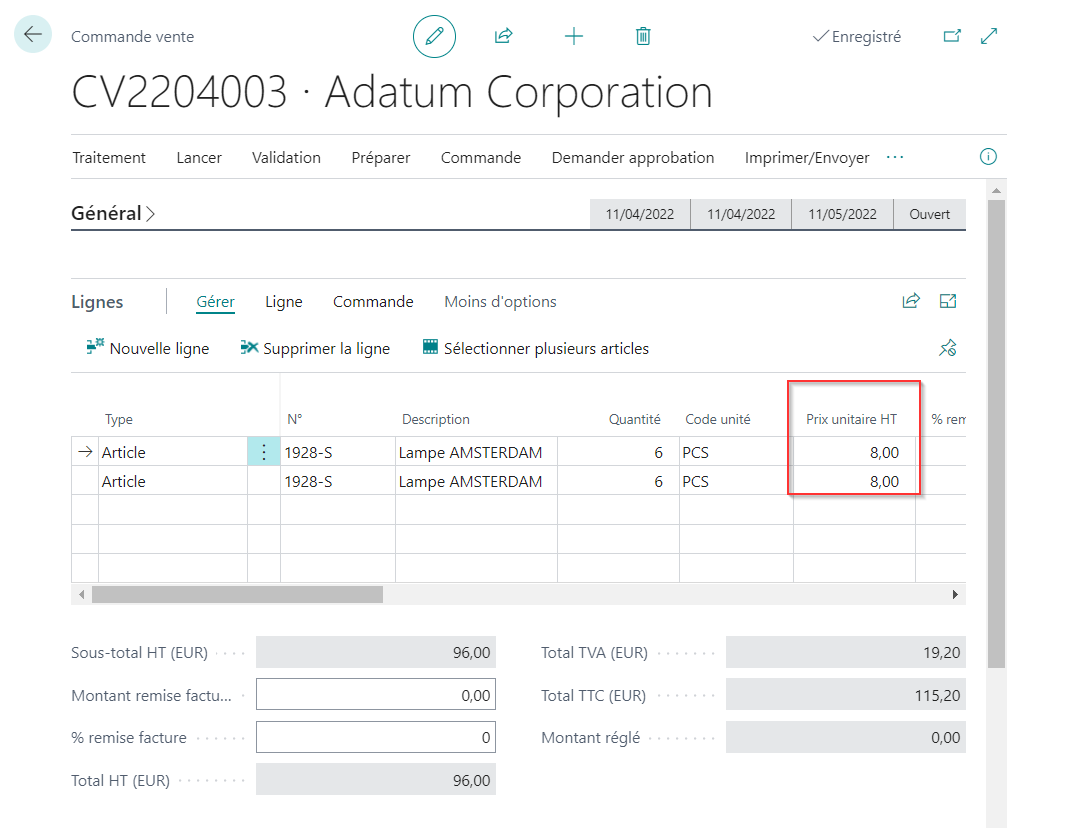Click the share icon in the header

coord(504,36)
